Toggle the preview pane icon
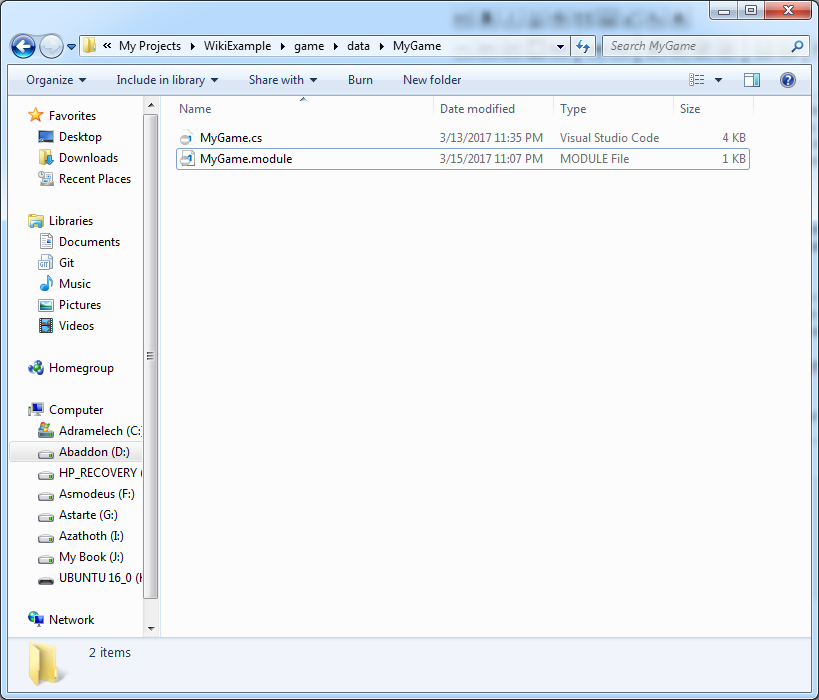The image size is (819, 700). [752, 80]
